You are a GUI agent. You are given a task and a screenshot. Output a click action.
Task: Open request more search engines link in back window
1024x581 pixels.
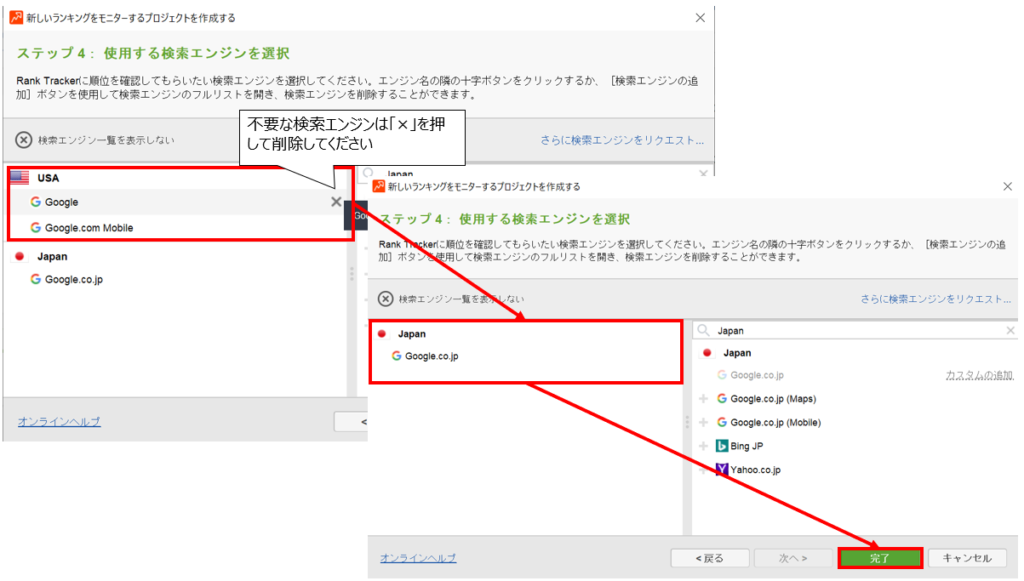622,140
